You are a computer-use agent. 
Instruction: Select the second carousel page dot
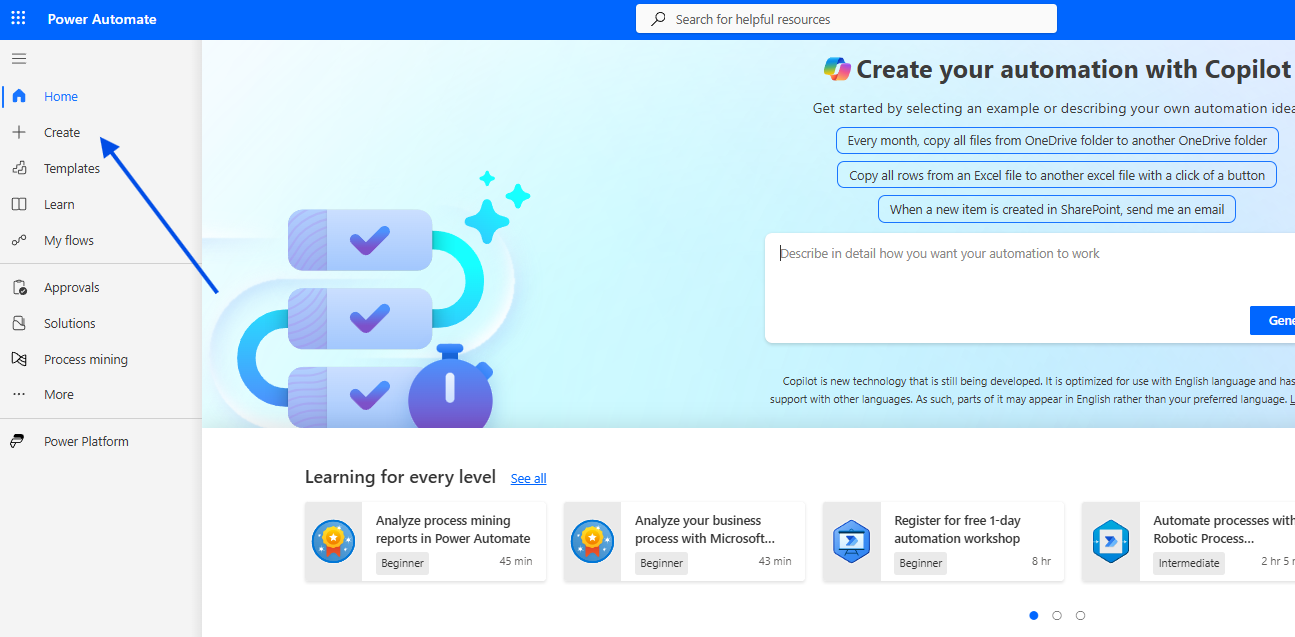[1057, 616]
